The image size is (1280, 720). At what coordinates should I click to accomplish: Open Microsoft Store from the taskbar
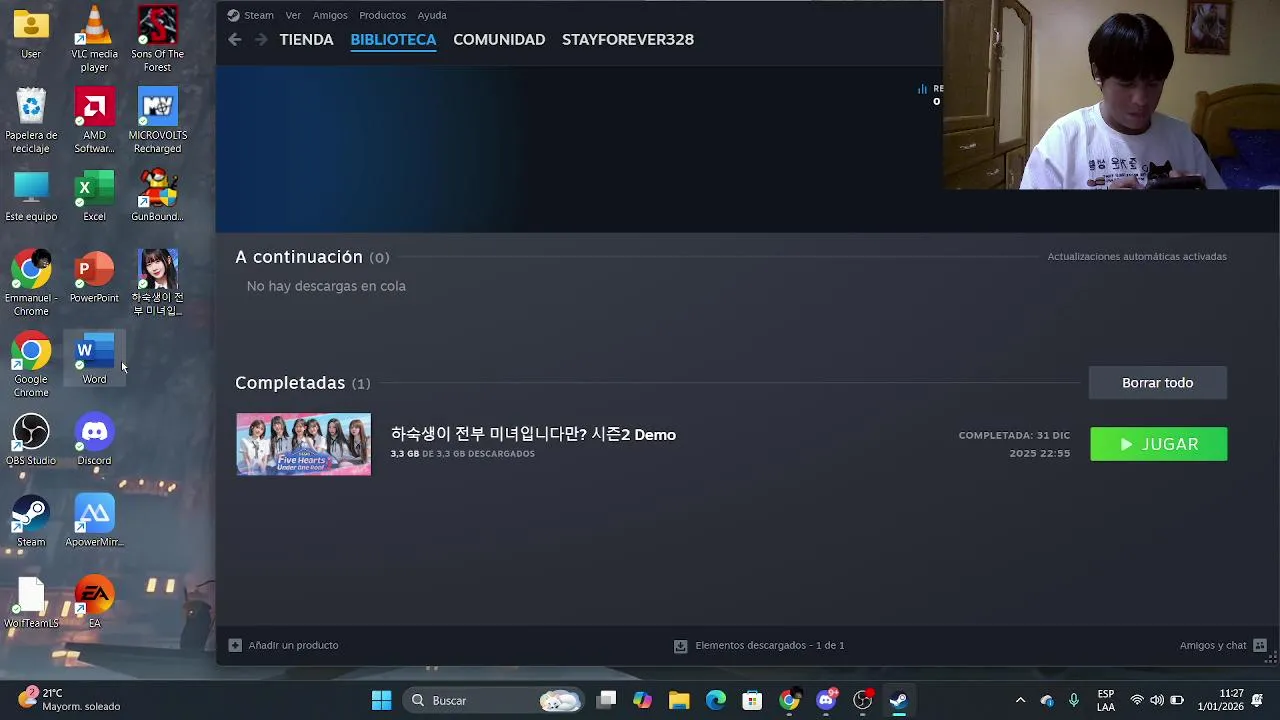[x=752, y=700]
